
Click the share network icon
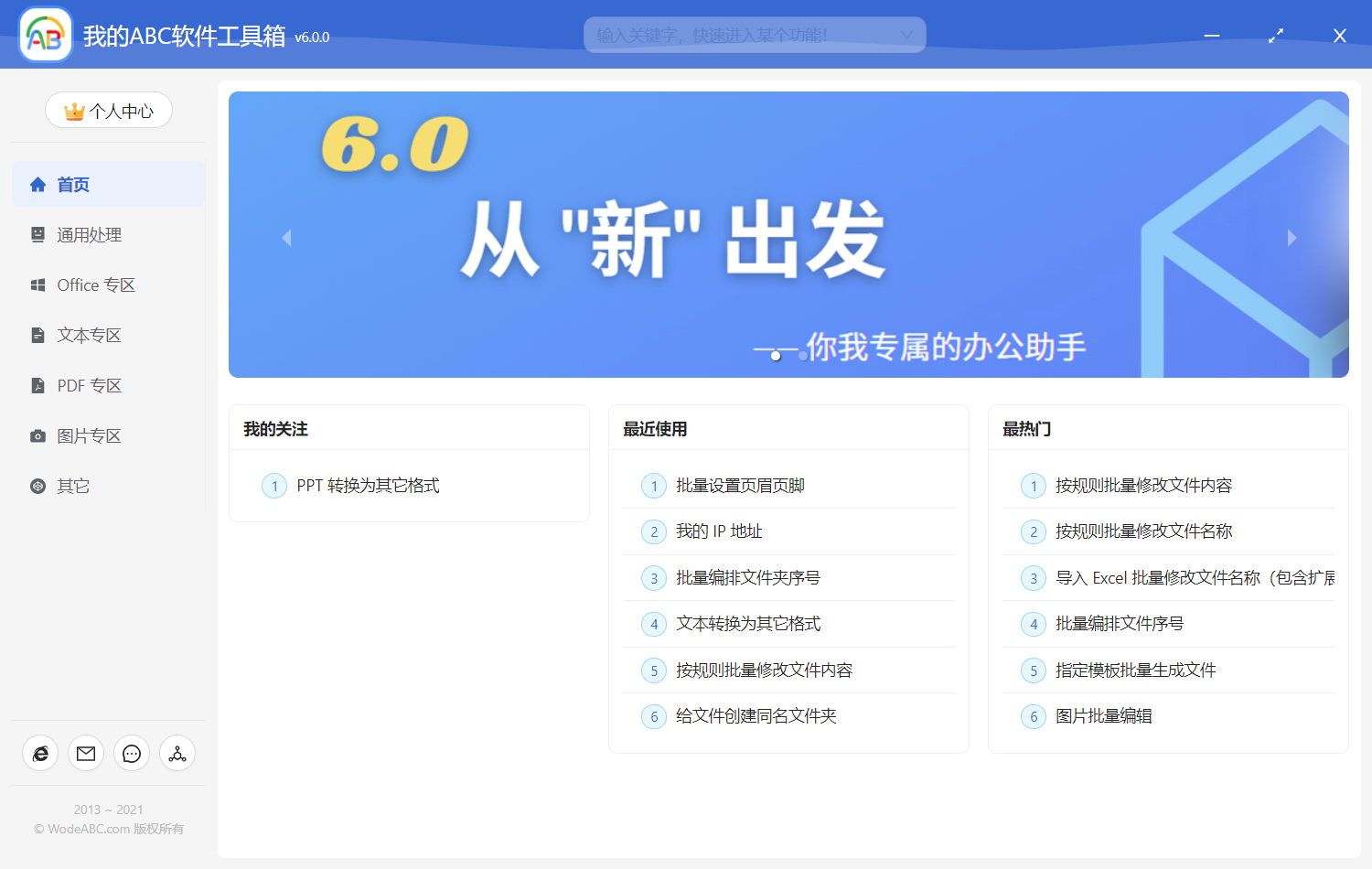click(x=177, y=753)
